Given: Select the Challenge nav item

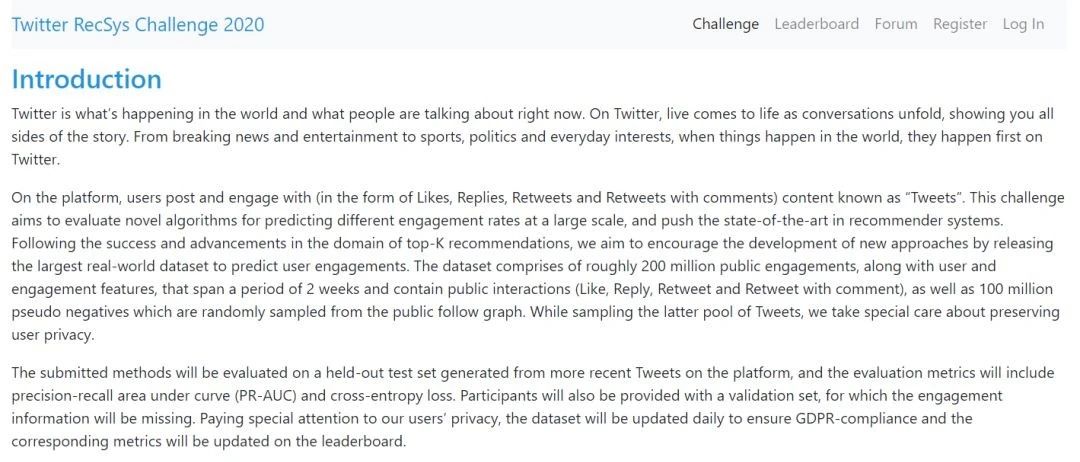Looking at the screenshot, I should [x=725, y=24].
